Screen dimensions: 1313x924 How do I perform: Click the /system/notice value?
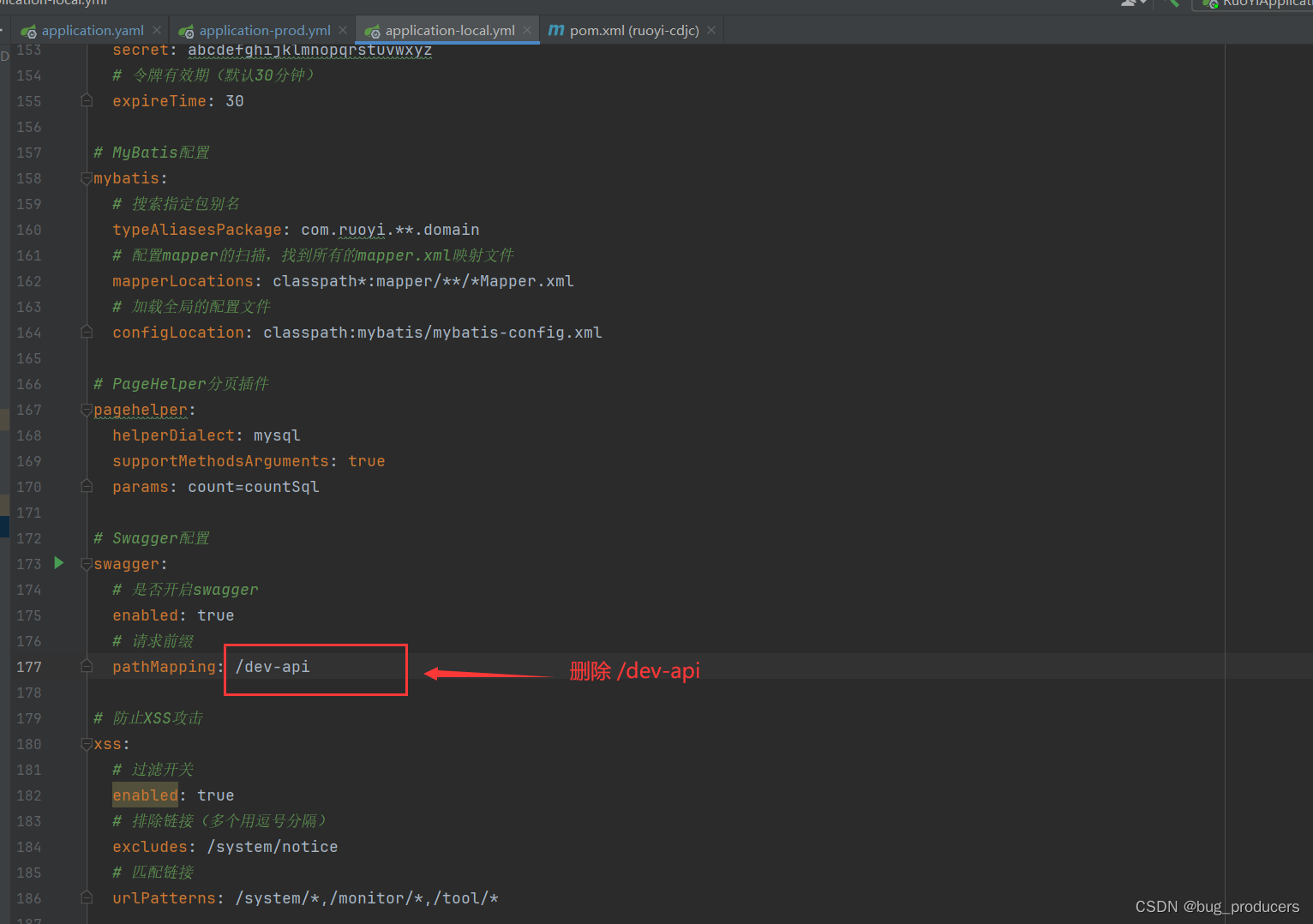273,847
